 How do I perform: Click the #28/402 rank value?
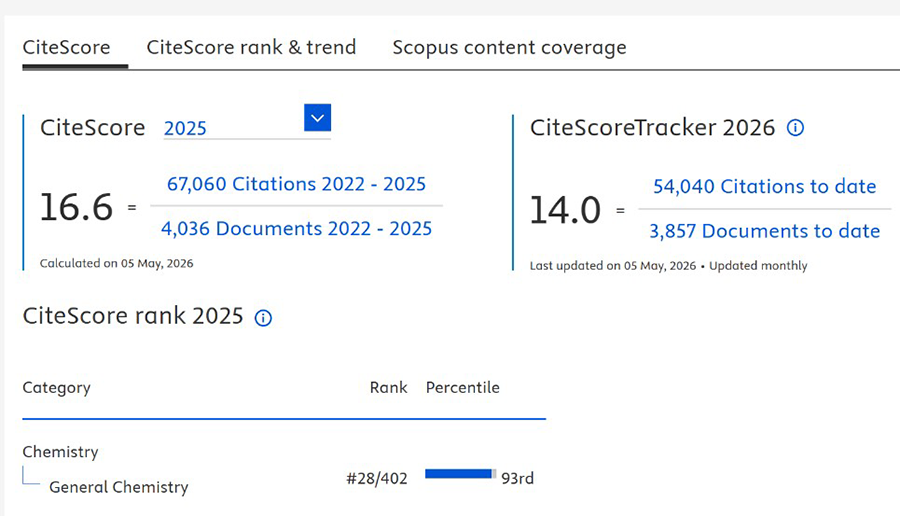[x=377, y=478]
